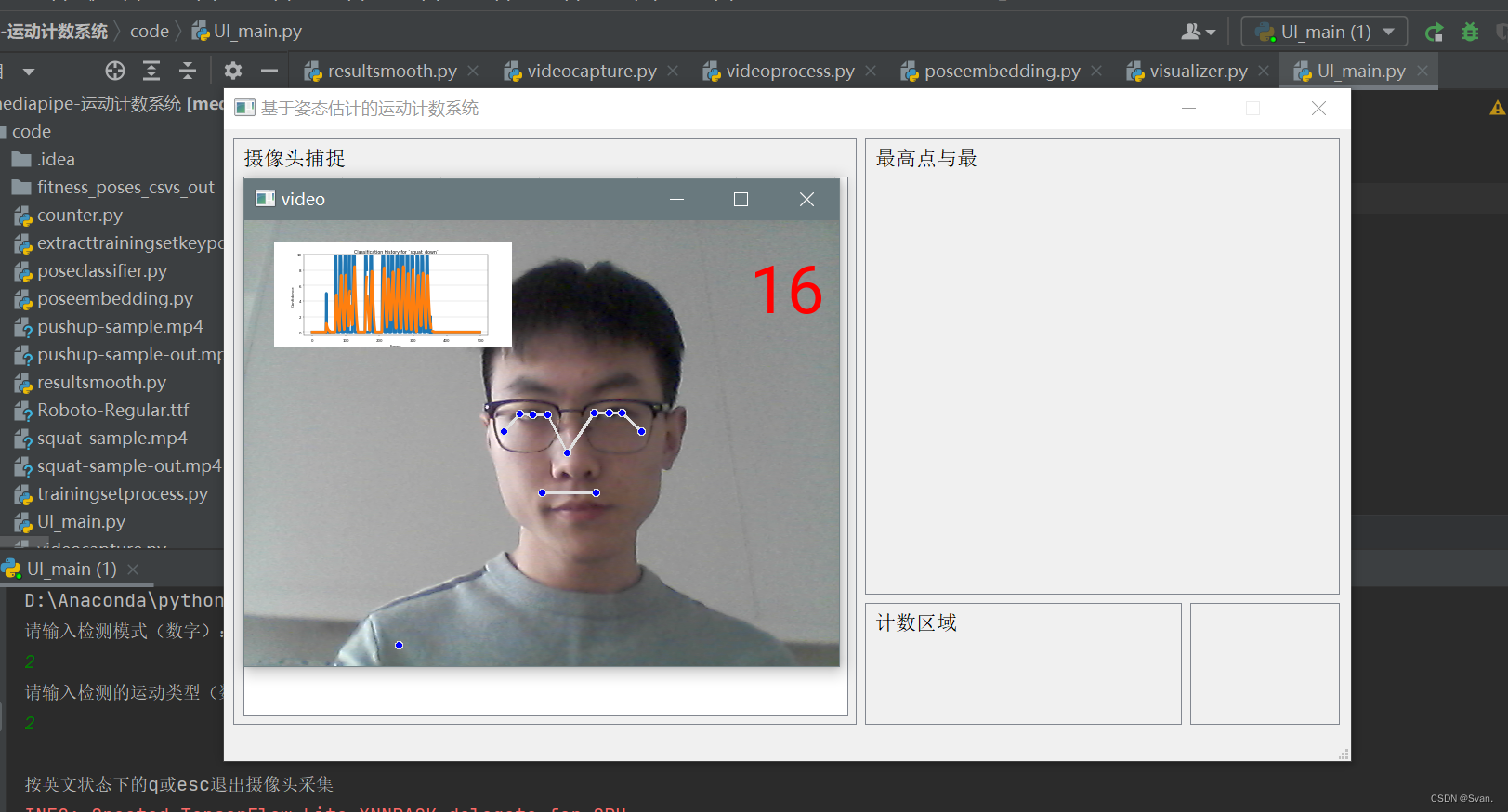Open project view settings gear
The height and width of the screenshot is (812, 1508).
tap(233, 71)
